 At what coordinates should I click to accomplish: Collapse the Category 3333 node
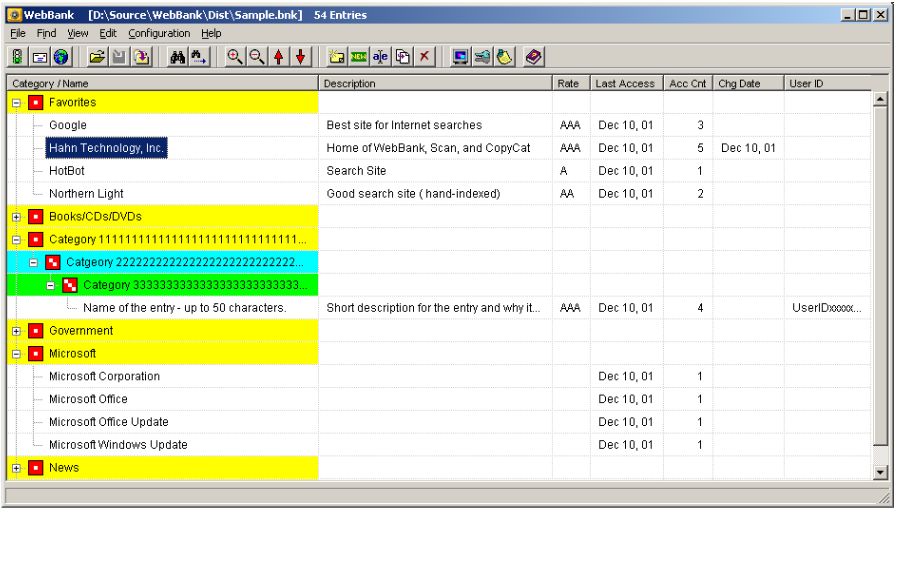pos(51,286)
